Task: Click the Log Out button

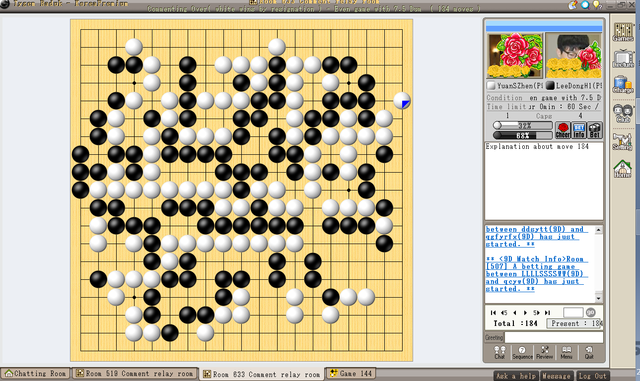Action: coord(592,376)
